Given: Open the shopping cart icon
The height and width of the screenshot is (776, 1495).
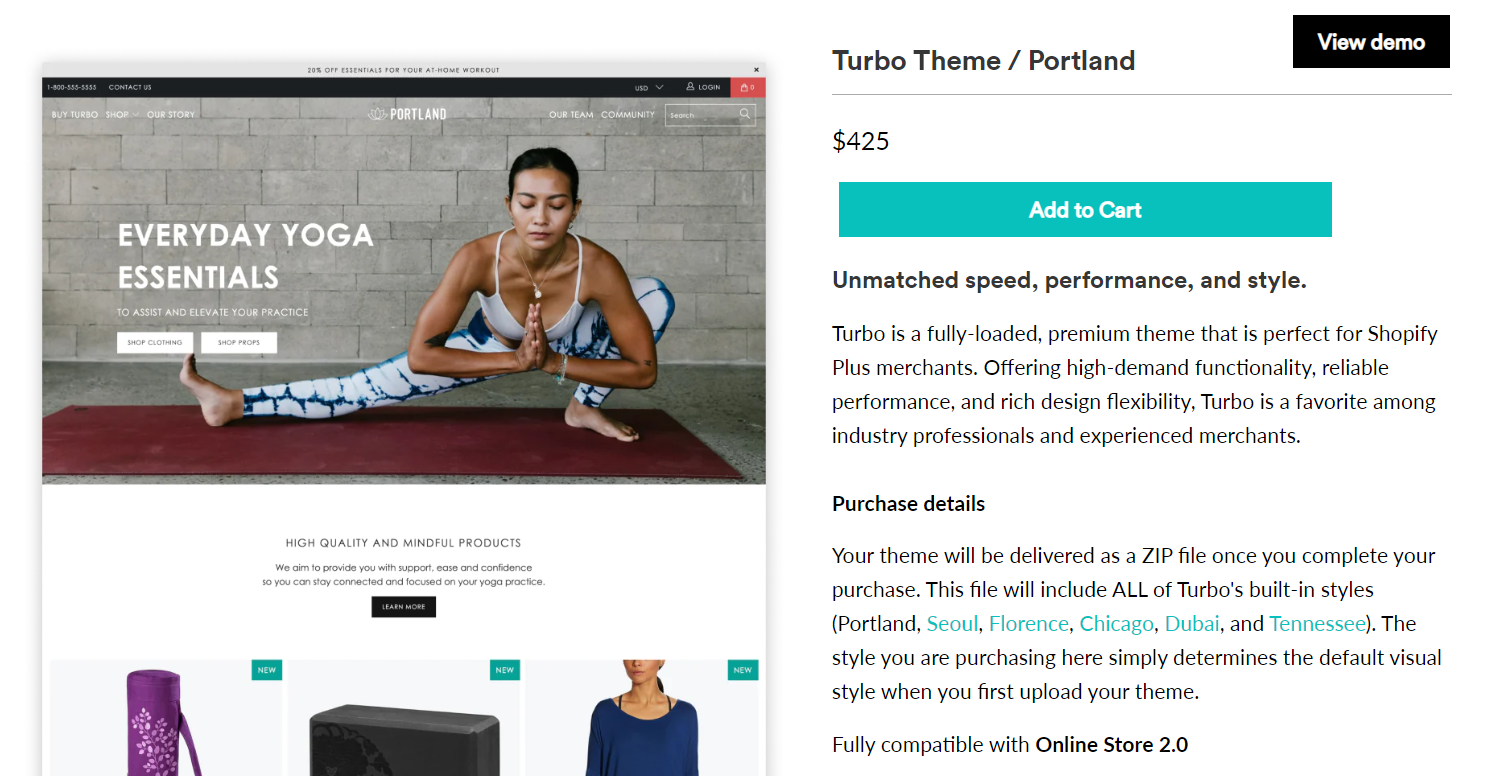Looking at the screenshot, I should (x=746, y=87).
